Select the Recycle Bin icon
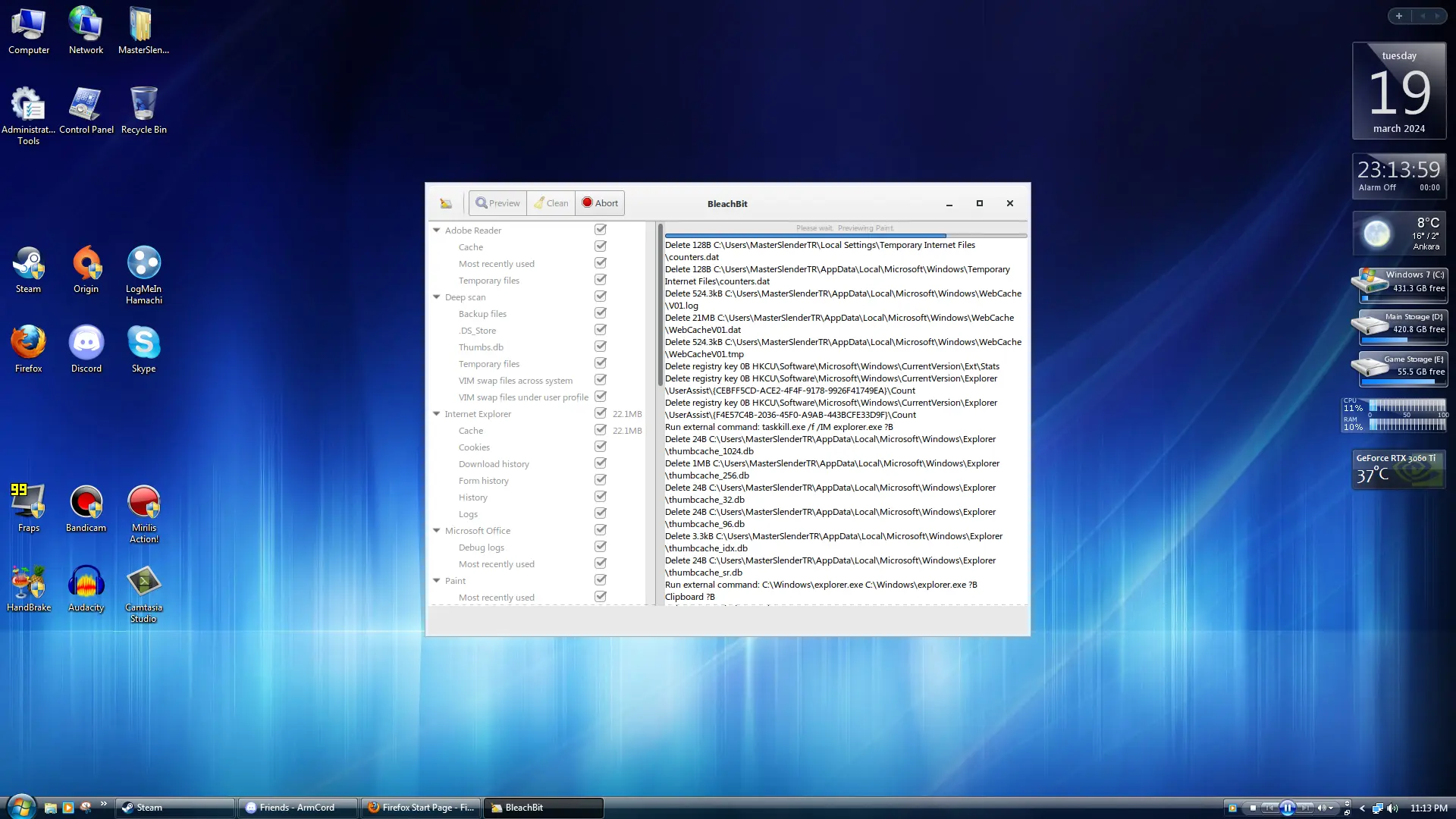 pyautogui.click(x=144, y=111)
